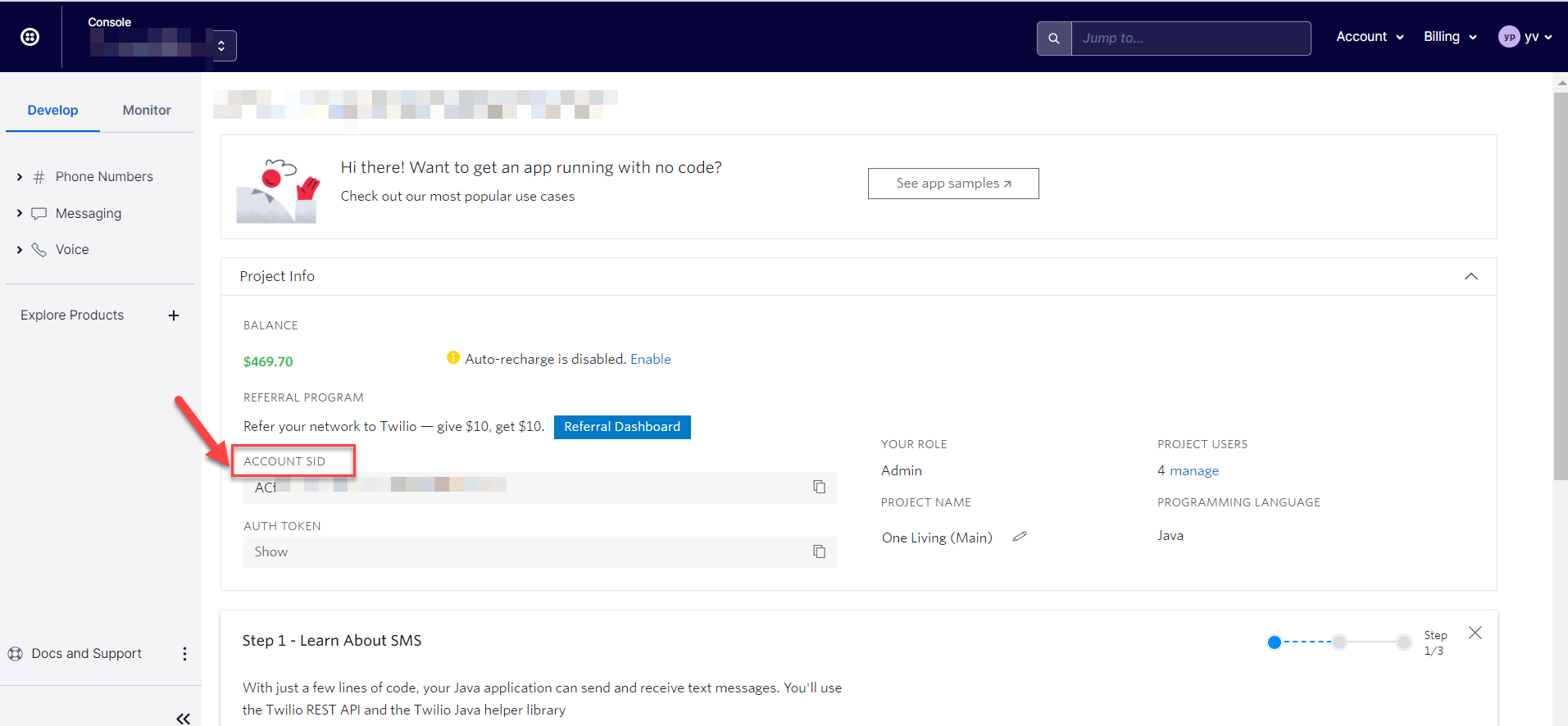The width and height of the screenshot is (1568, 726).
Task: Open the Referral Dashboard
Action: tap(622, 427)
